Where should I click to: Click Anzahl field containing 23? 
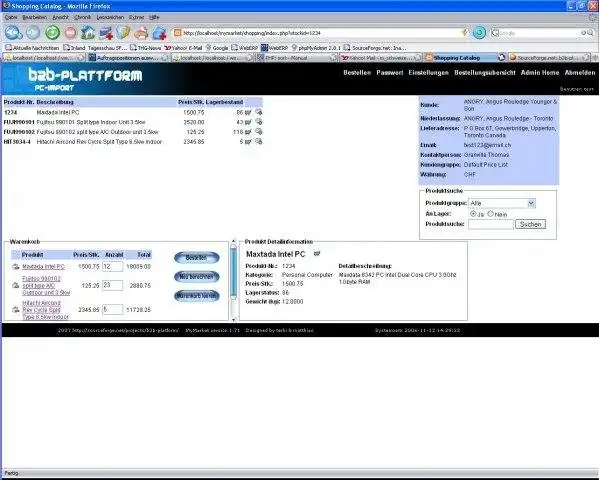113,285
